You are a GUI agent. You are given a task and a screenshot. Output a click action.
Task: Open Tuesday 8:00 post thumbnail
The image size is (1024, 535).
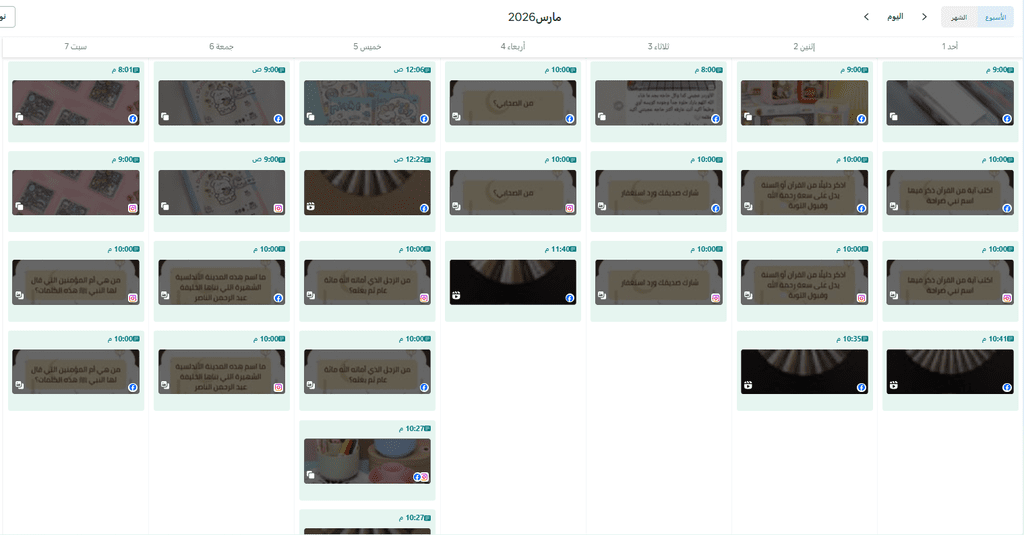pos(658,103)
